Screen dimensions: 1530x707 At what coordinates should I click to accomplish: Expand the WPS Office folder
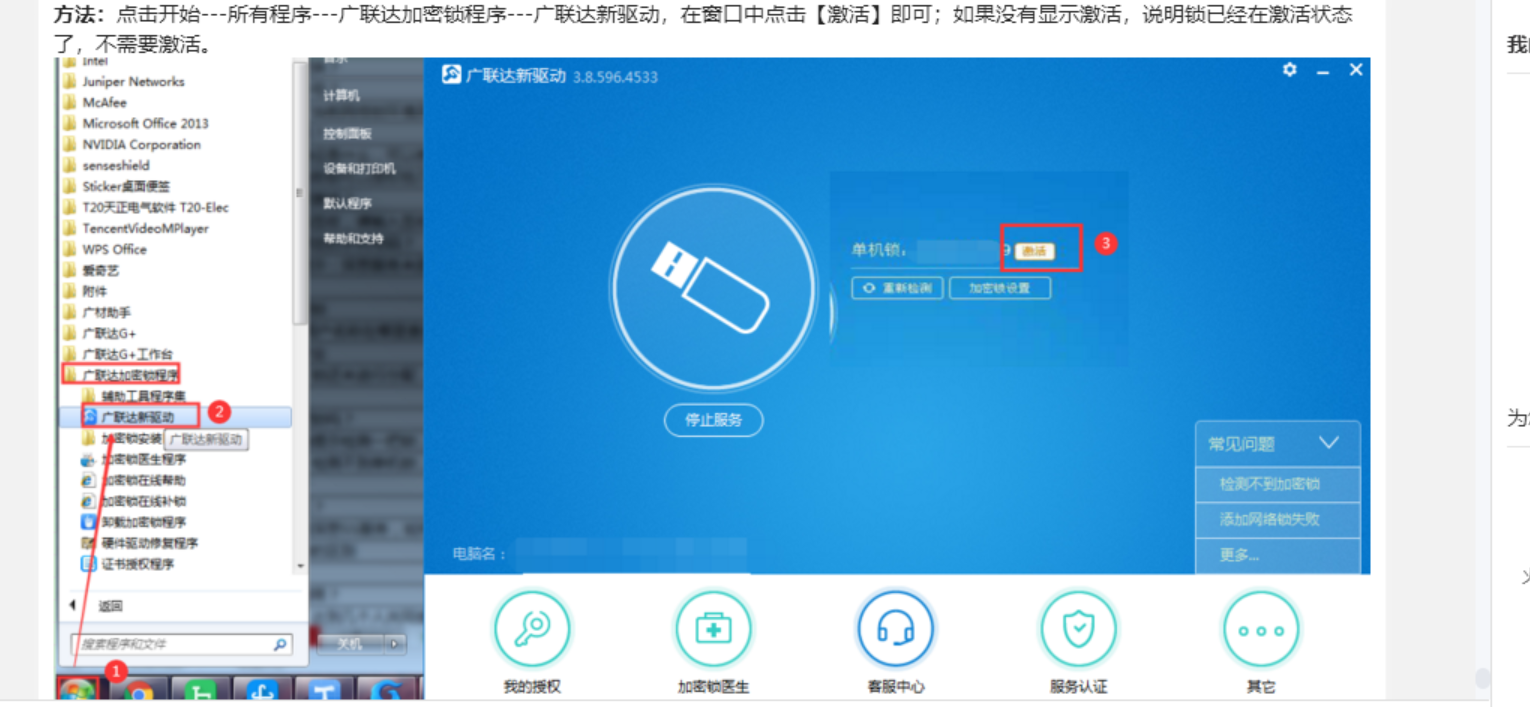coord(104,249)
